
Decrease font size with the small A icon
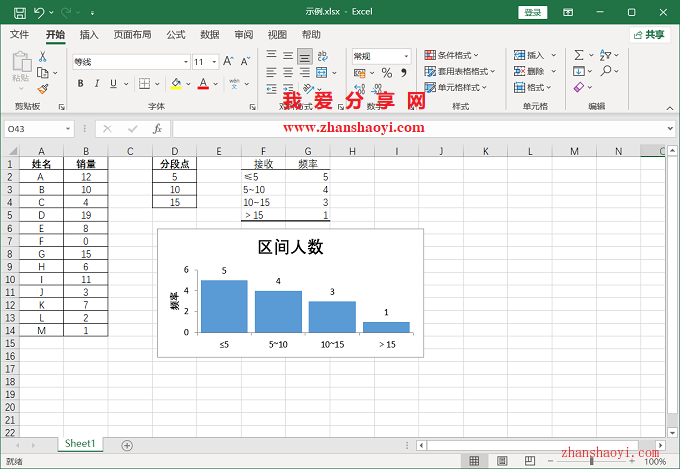click(x=245, y=62)
